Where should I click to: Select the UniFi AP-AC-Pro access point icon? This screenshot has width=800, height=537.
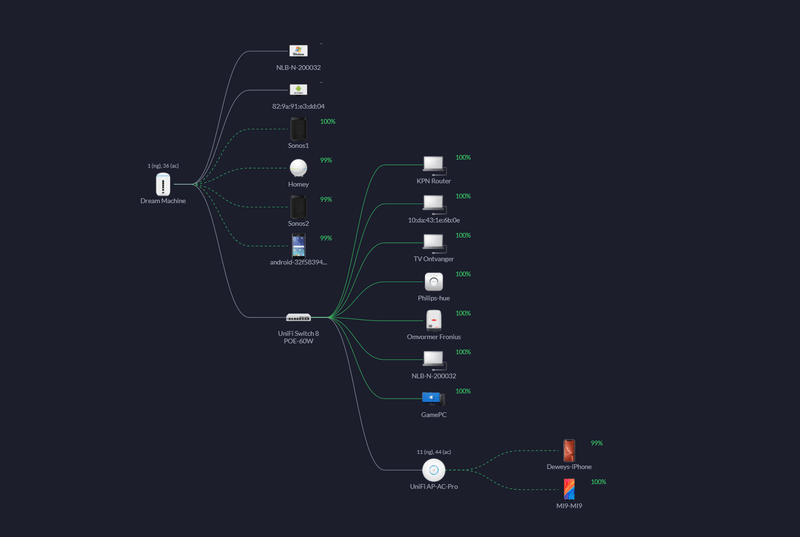434,470
